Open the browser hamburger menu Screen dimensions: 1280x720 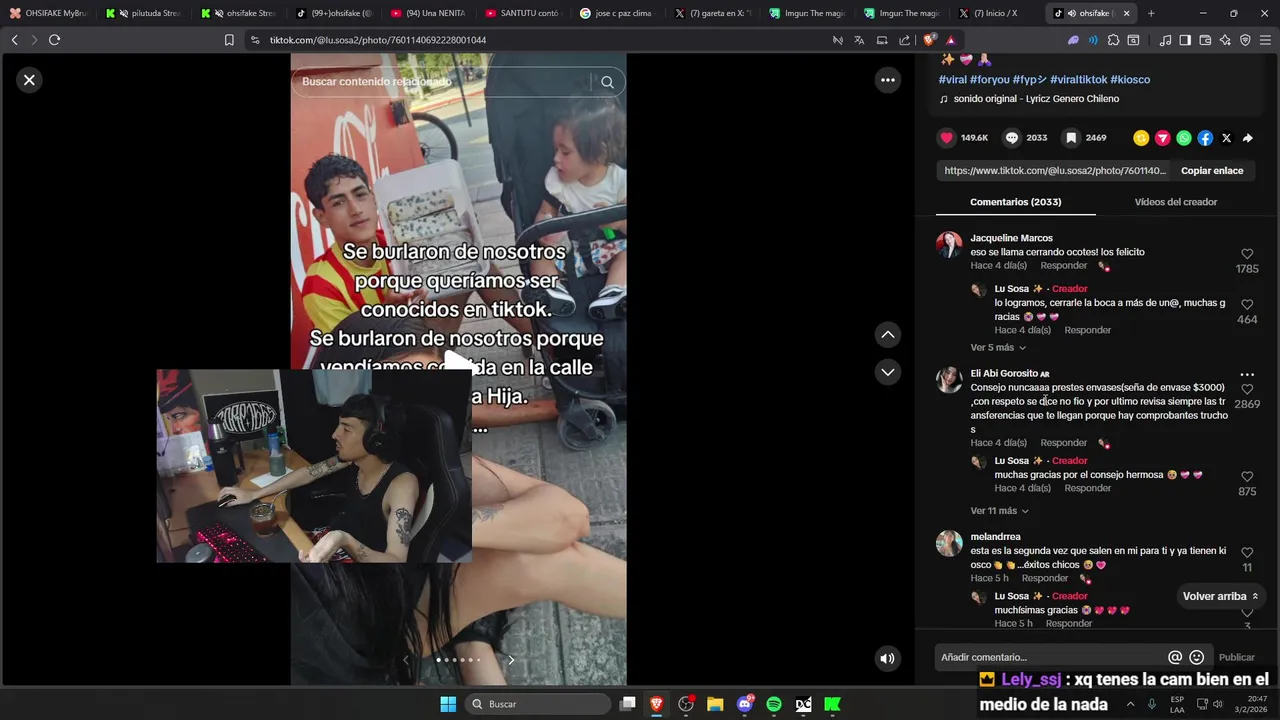point(1265,40)
